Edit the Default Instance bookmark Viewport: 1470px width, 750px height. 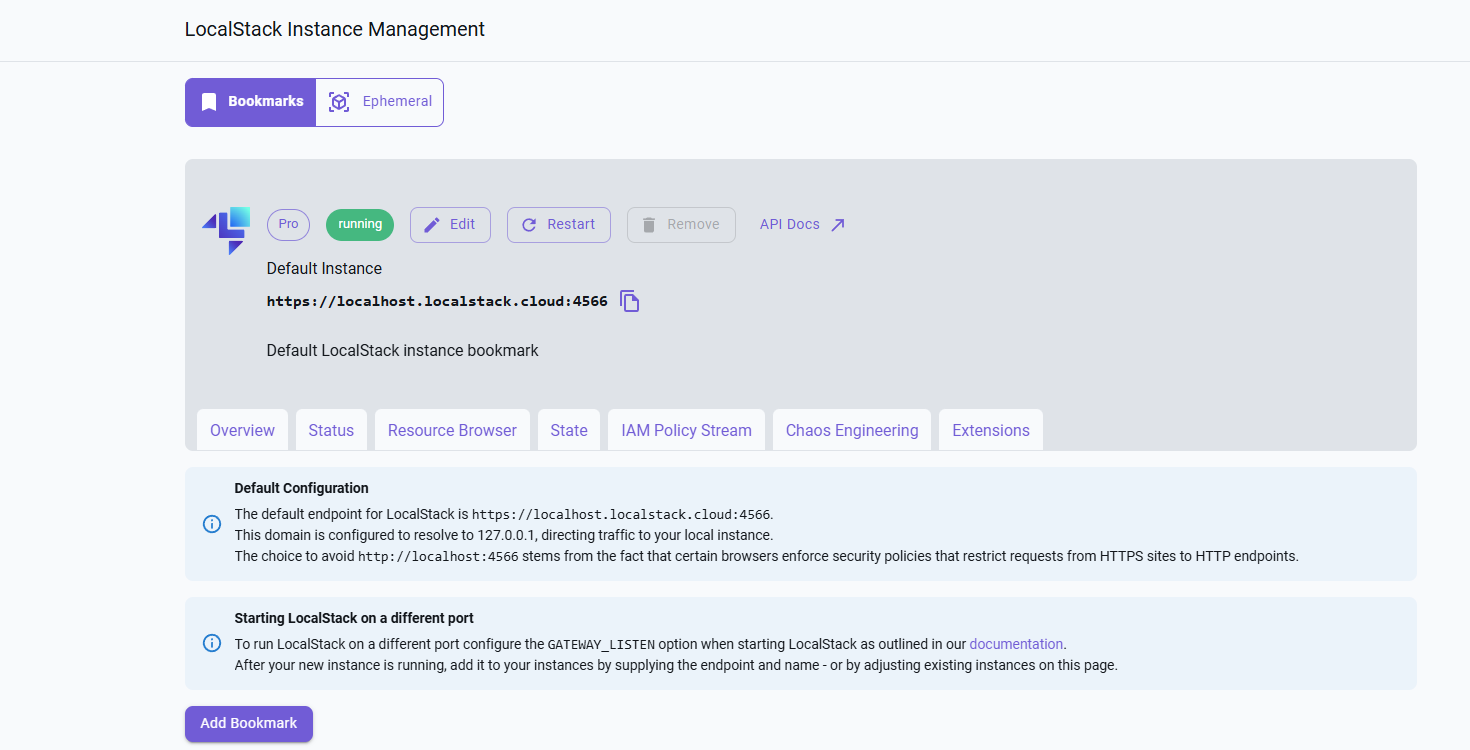pyautogui.click(x=450, y=225)
